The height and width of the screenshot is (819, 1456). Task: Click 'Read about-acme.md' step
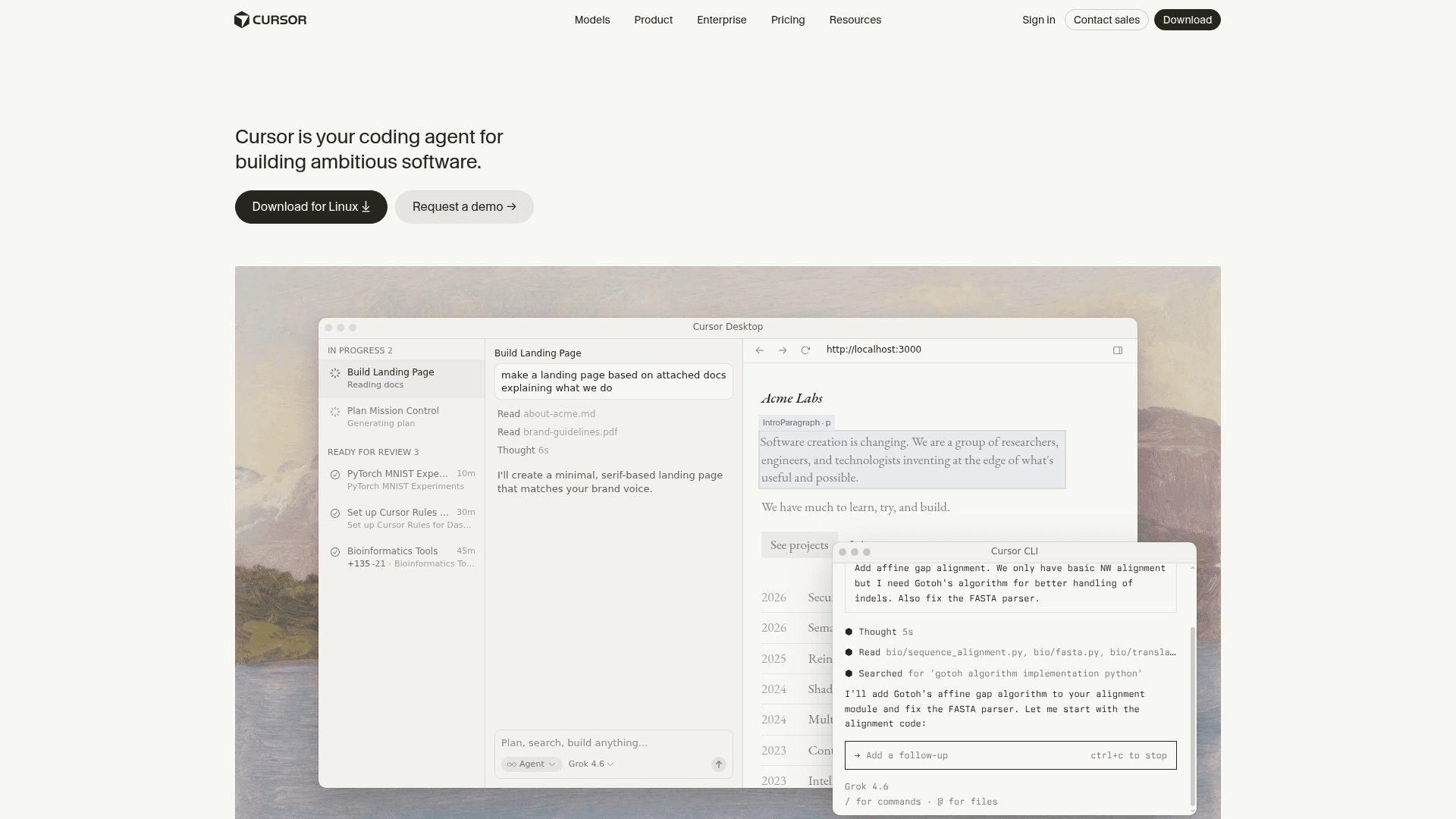tap(546, 414)
